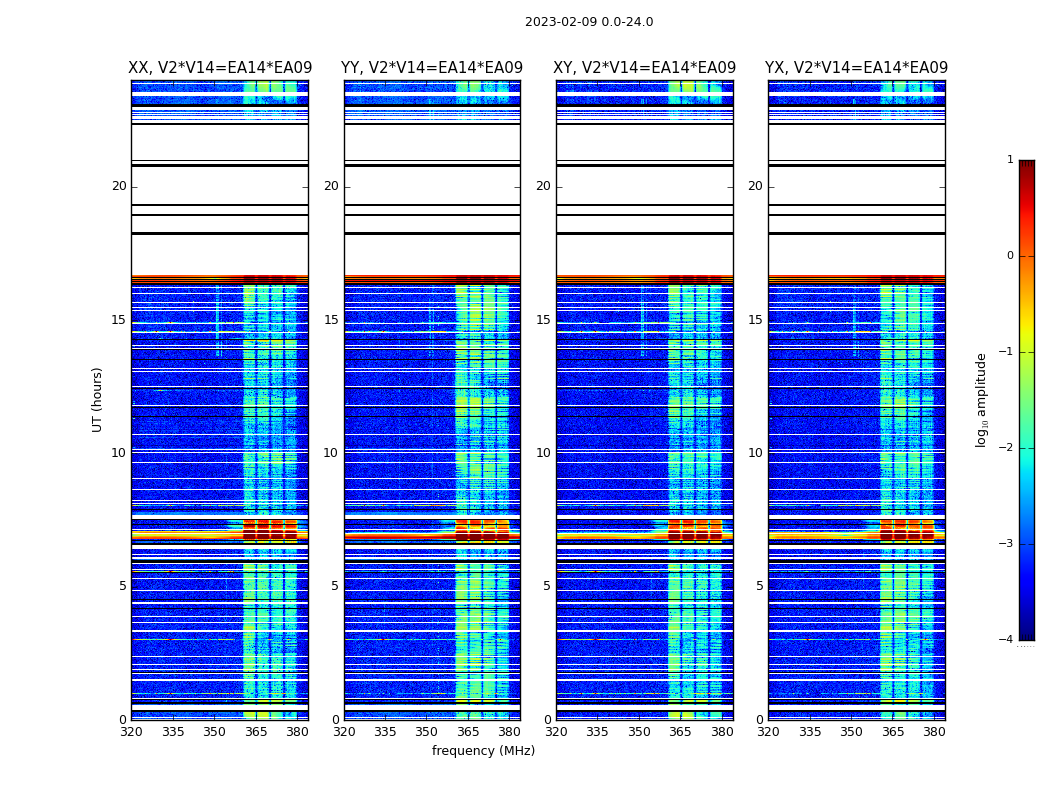Click the UT (hours) y-axis label
This screenshot has height=800, width=1050.
(97, 400)
